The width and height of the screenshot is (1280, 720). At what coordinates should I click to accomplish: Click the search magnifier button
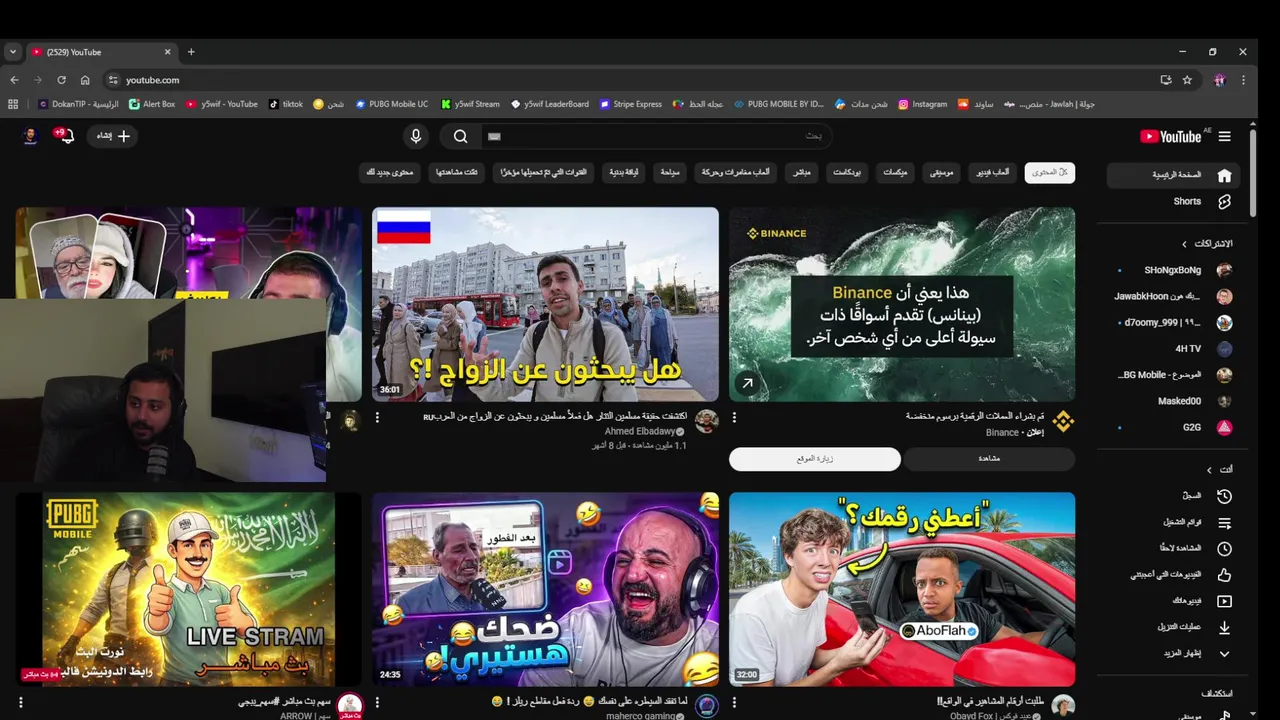pyautogui.click(x=460, y=136)
